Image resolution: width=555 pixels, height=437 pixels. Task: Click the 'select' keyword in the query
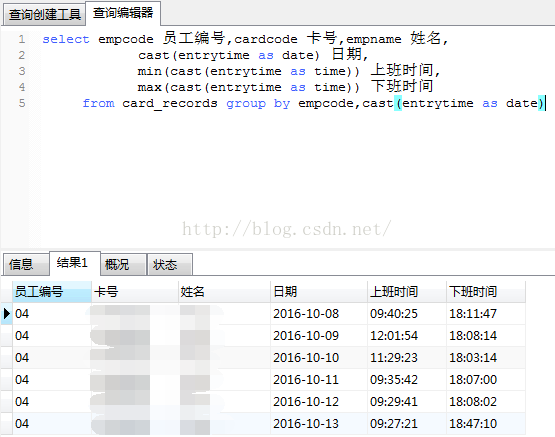(66, 39)
